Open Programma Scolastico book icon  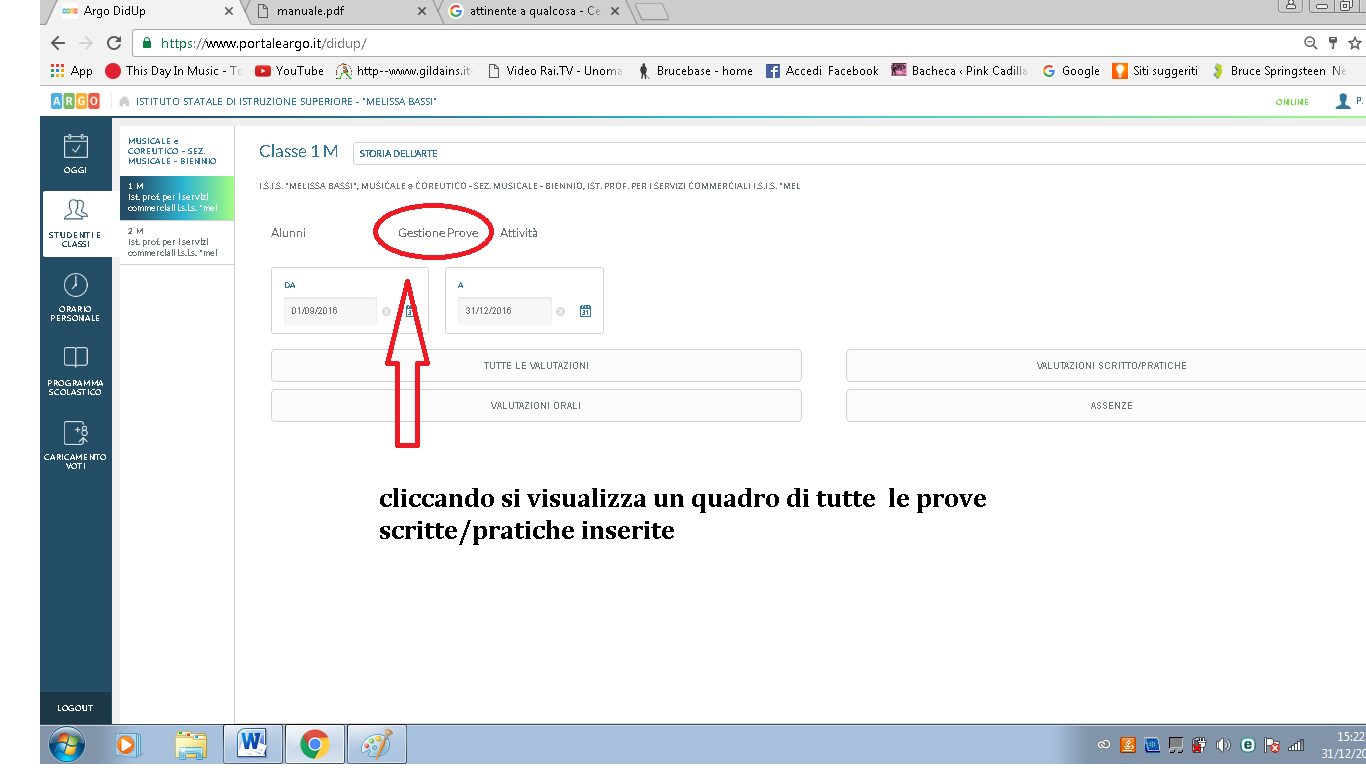pyautogui.click(x=76, y=371)
